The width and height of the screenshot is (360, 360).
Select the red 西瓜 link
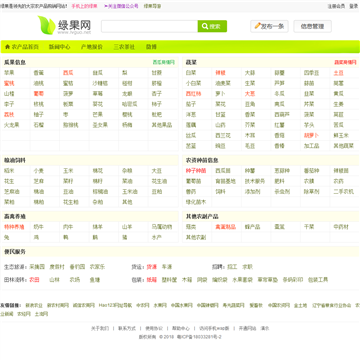coord(68,73)
